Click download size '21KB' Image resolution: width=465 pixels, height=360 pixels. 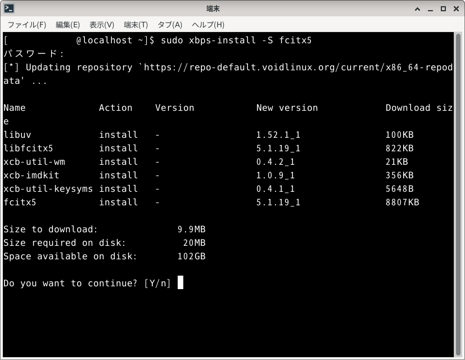(x=397, y=162)
